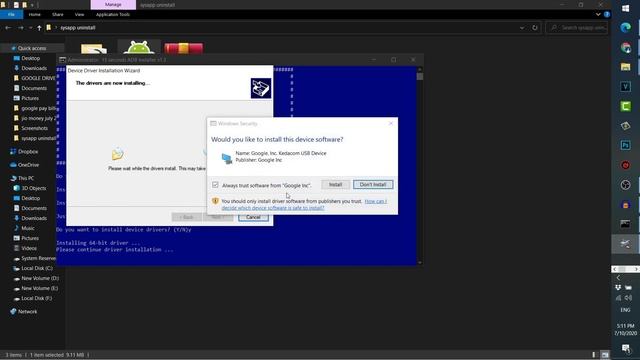Image resolution: width=640 pixels, height=360 pixels.
Task: Close the Windows Security dialog
Action: tap(391, 123)
